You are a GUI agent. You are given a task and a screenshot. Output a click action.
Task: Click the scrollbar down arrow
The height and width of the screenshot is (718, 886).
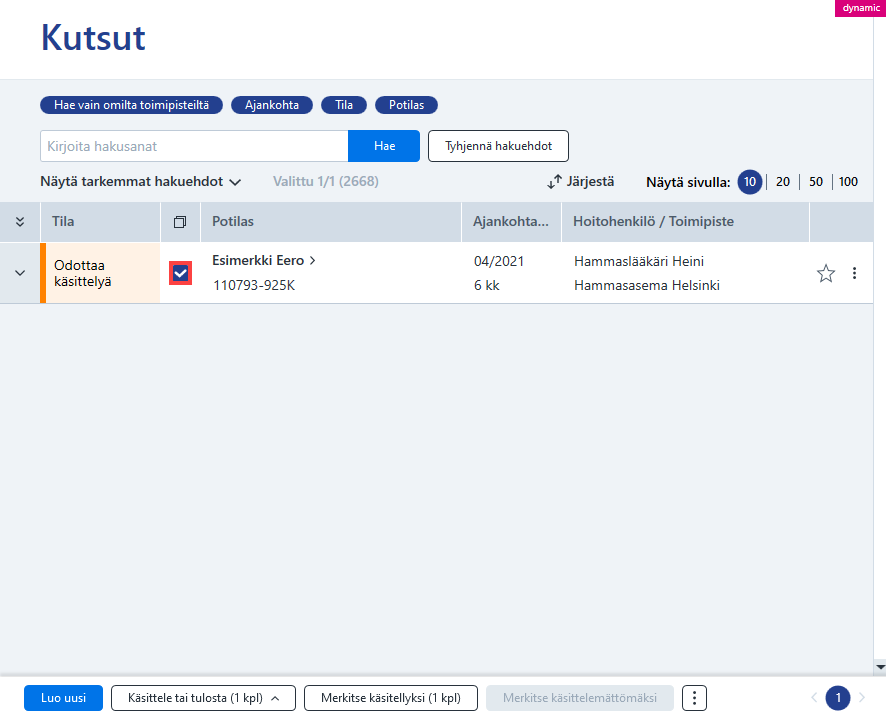[x=880, y=667]
